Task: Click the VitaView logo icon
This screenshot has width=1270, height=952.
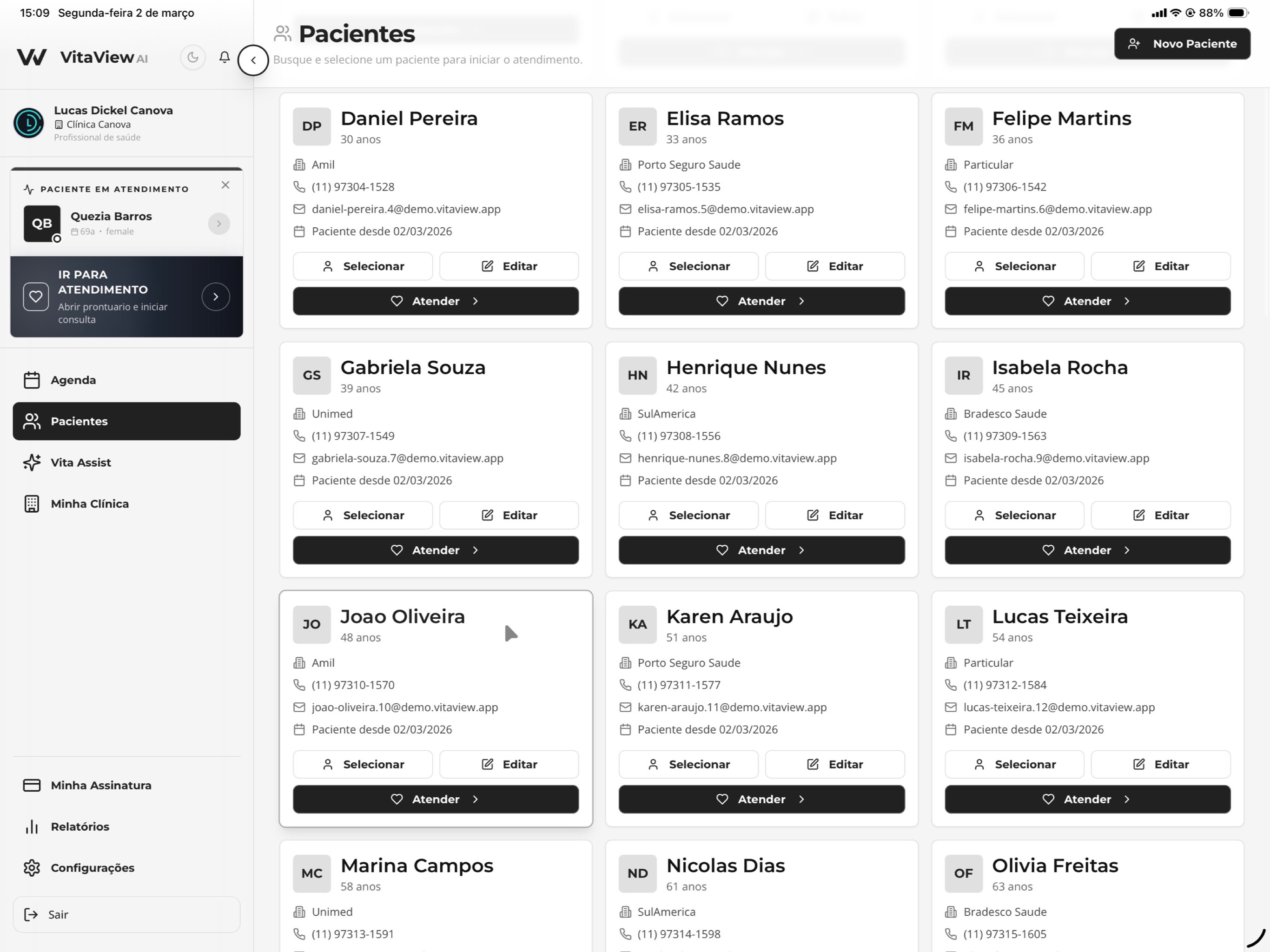Action: pos(32,57)
